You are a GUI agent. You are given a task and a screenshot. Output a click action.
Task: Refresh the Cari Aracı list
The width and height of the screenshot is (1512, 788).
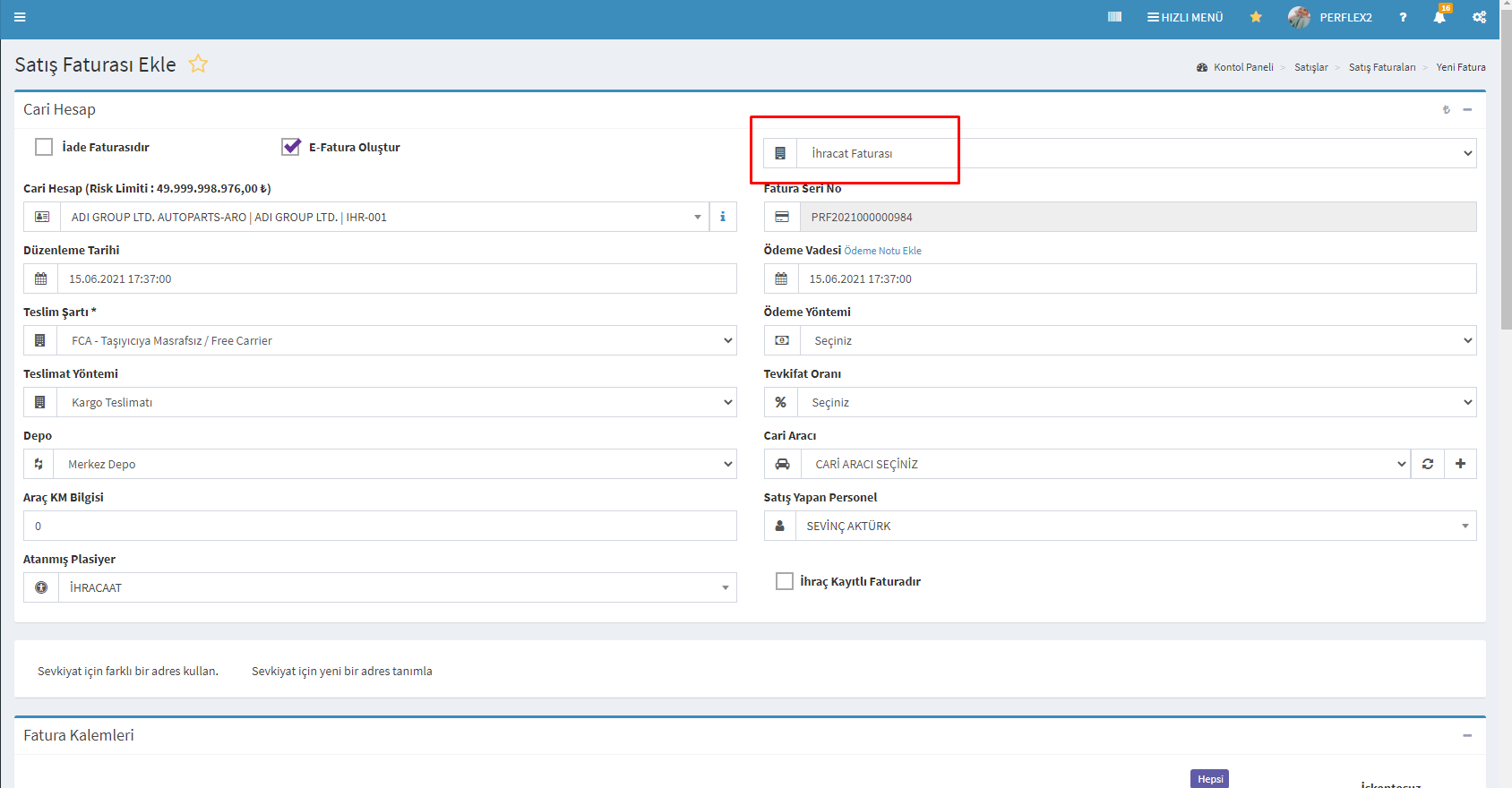1427,464
